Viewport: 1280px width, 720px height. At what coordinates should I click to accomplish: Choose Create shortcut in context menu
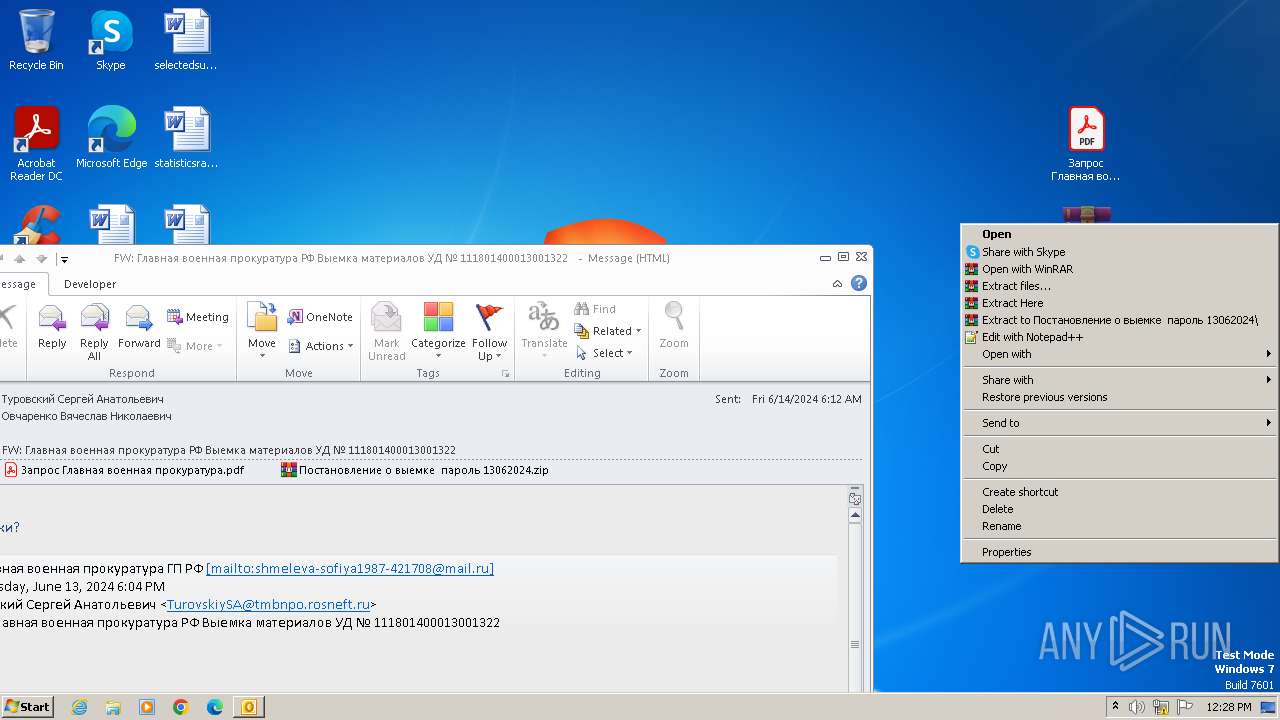[1119, 492]
